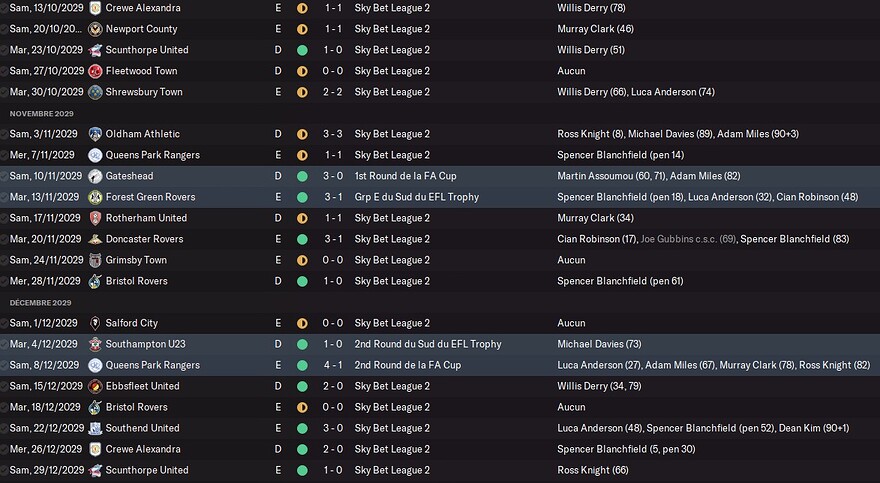880x483 pixels.
Task: Click the Forest Green Rovers crest
Action: (x=95, y=197)
